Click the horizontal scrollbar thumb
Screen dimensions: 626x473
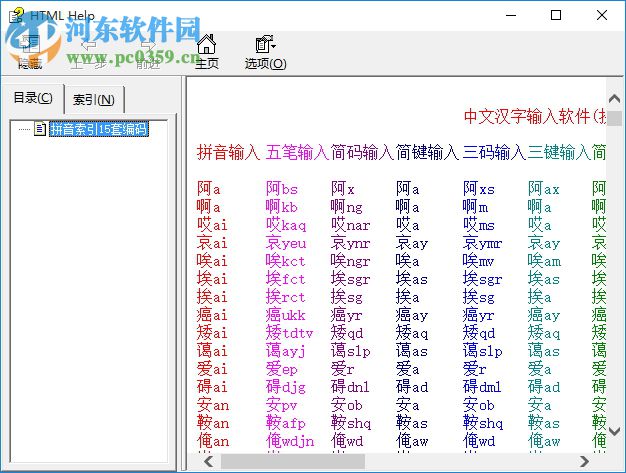pyautogui.click(x=293, y=462)
